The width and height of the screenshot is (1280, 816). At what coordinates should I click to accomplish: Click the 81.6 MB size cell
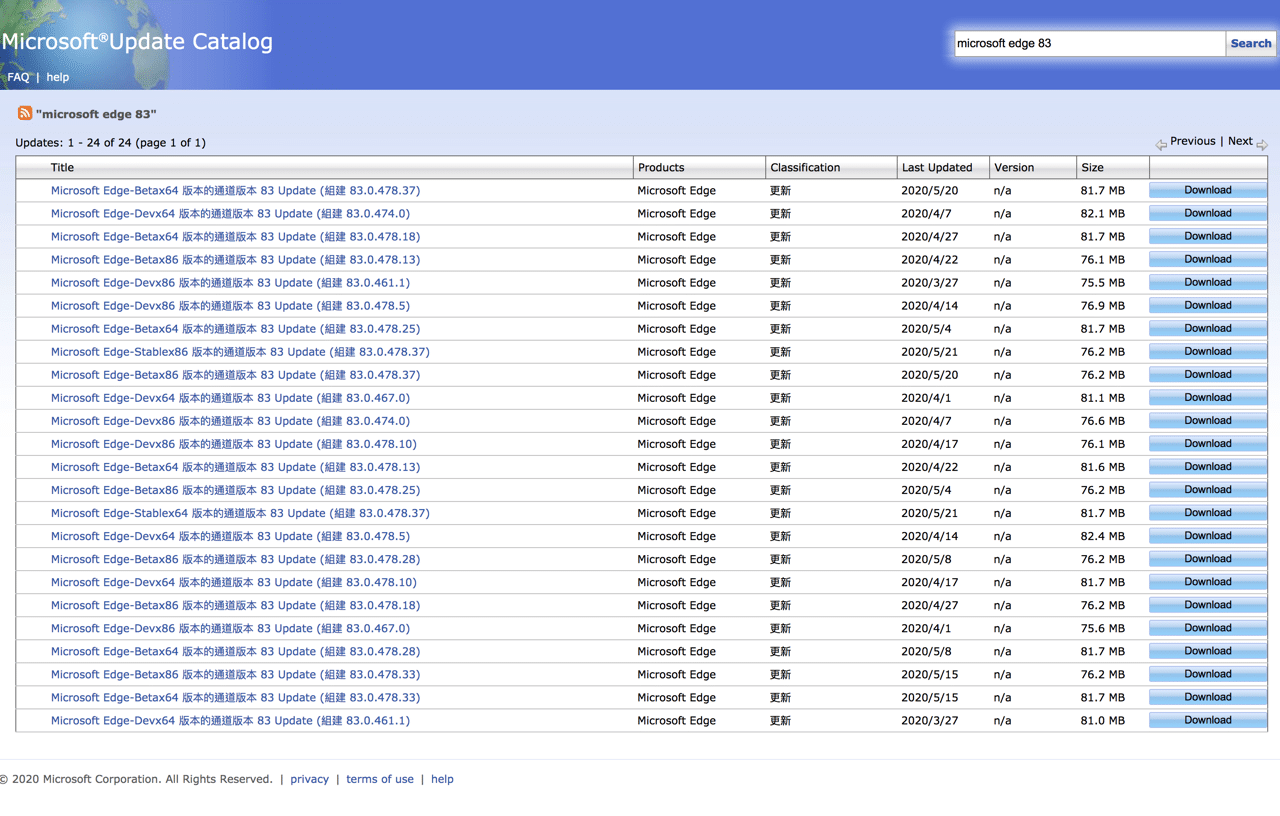pyautogui.click(x=1102, y=466)
